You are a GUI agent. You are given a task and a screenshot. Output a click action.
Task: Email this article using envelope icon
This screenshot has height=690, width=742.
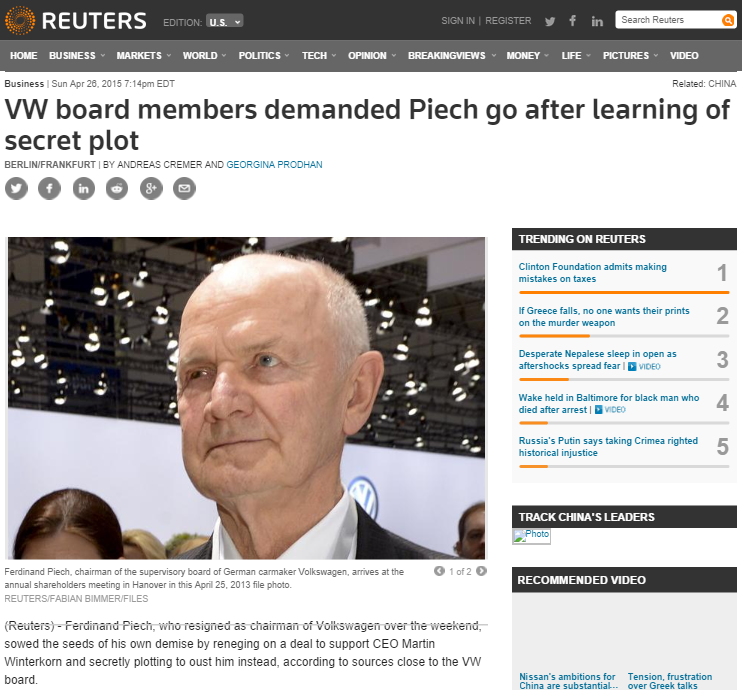[x=185, y=188]
